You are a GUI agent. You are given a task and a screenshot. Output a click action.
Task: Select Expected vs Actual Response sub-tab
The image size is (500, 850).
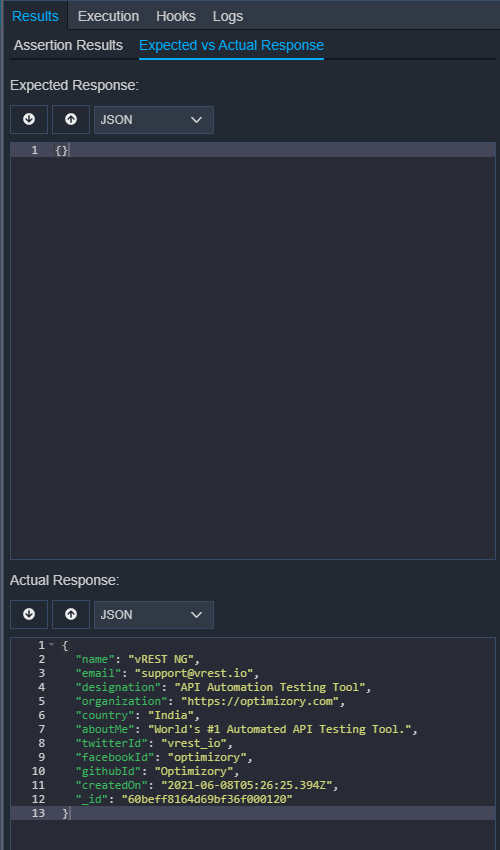(232, 46)
